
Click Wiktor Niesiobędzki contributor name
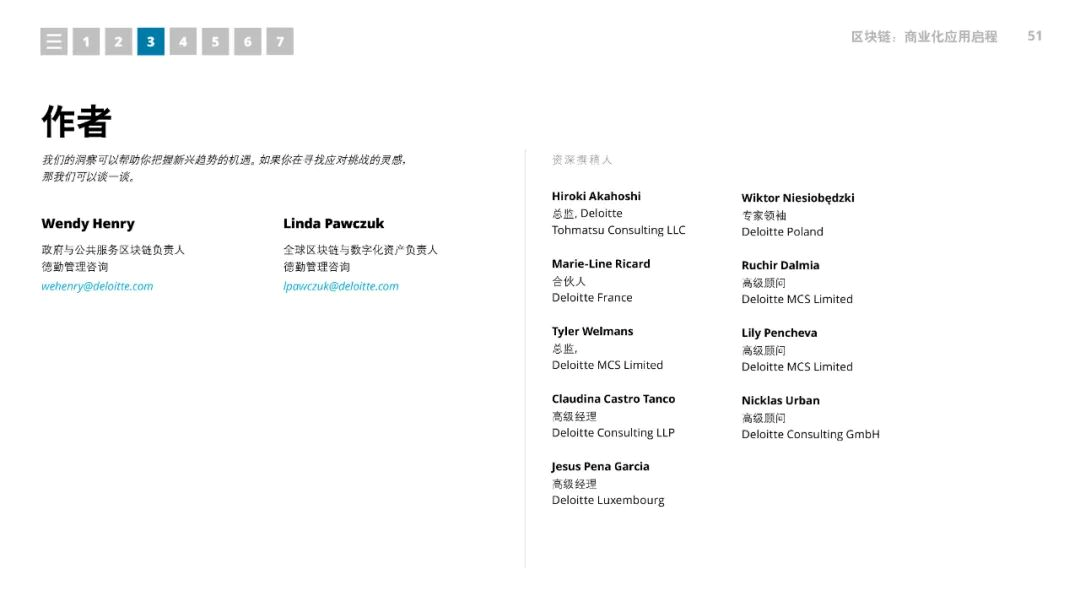click(x=798, y=198)
